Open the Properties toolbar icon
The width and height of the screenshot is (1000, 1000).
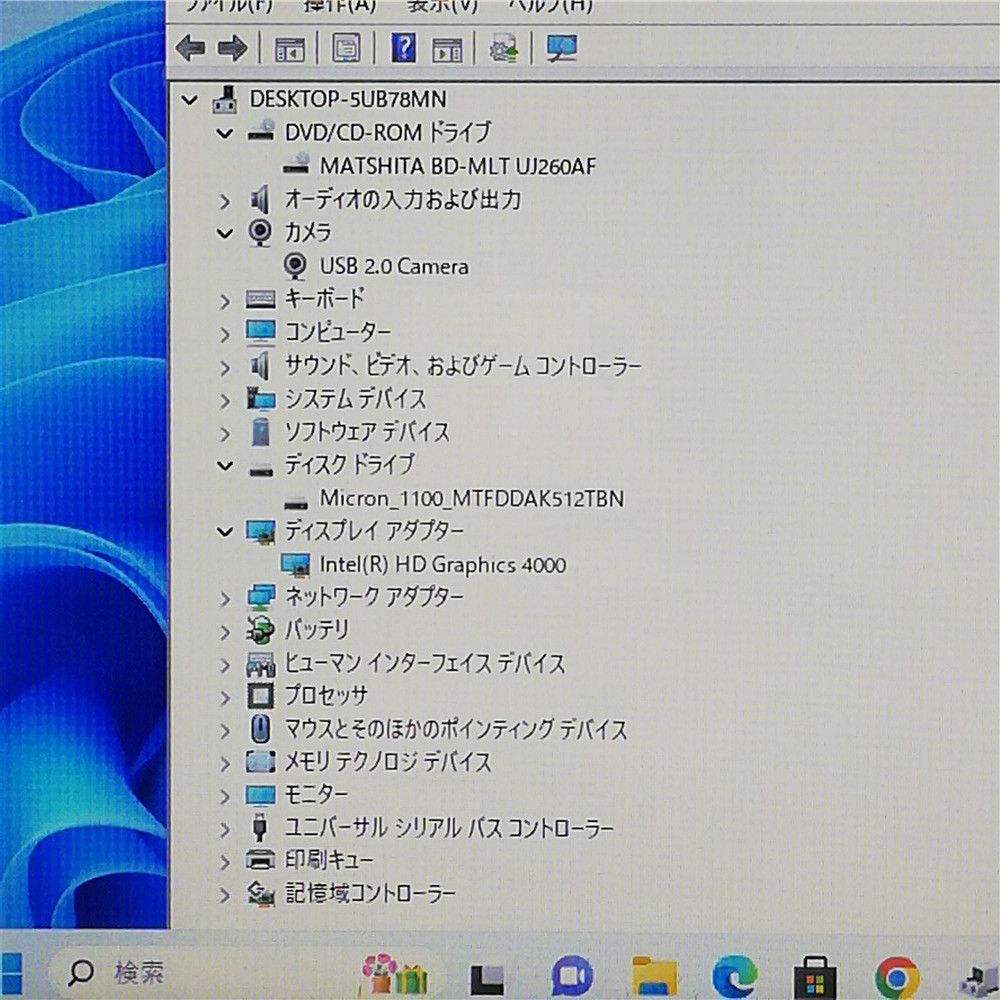[x=346, y=48]
